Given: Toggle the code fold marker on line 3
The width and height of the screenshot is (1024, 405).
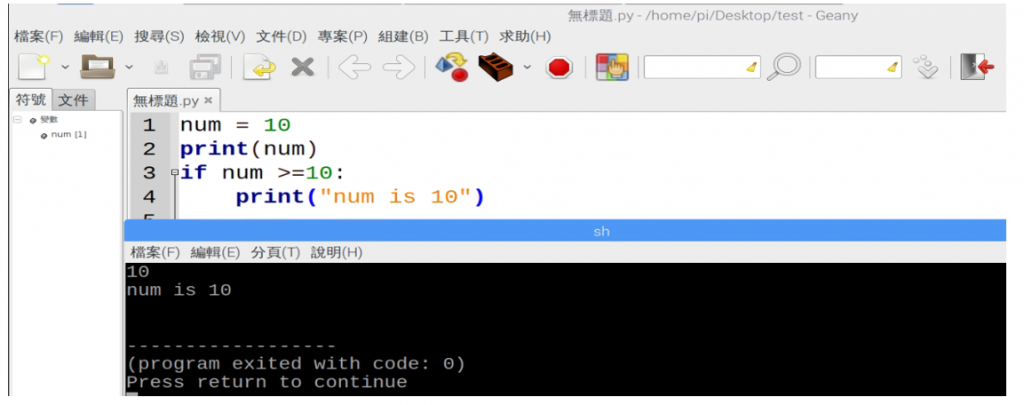Looking at the screenshot, I should [174, 173].
